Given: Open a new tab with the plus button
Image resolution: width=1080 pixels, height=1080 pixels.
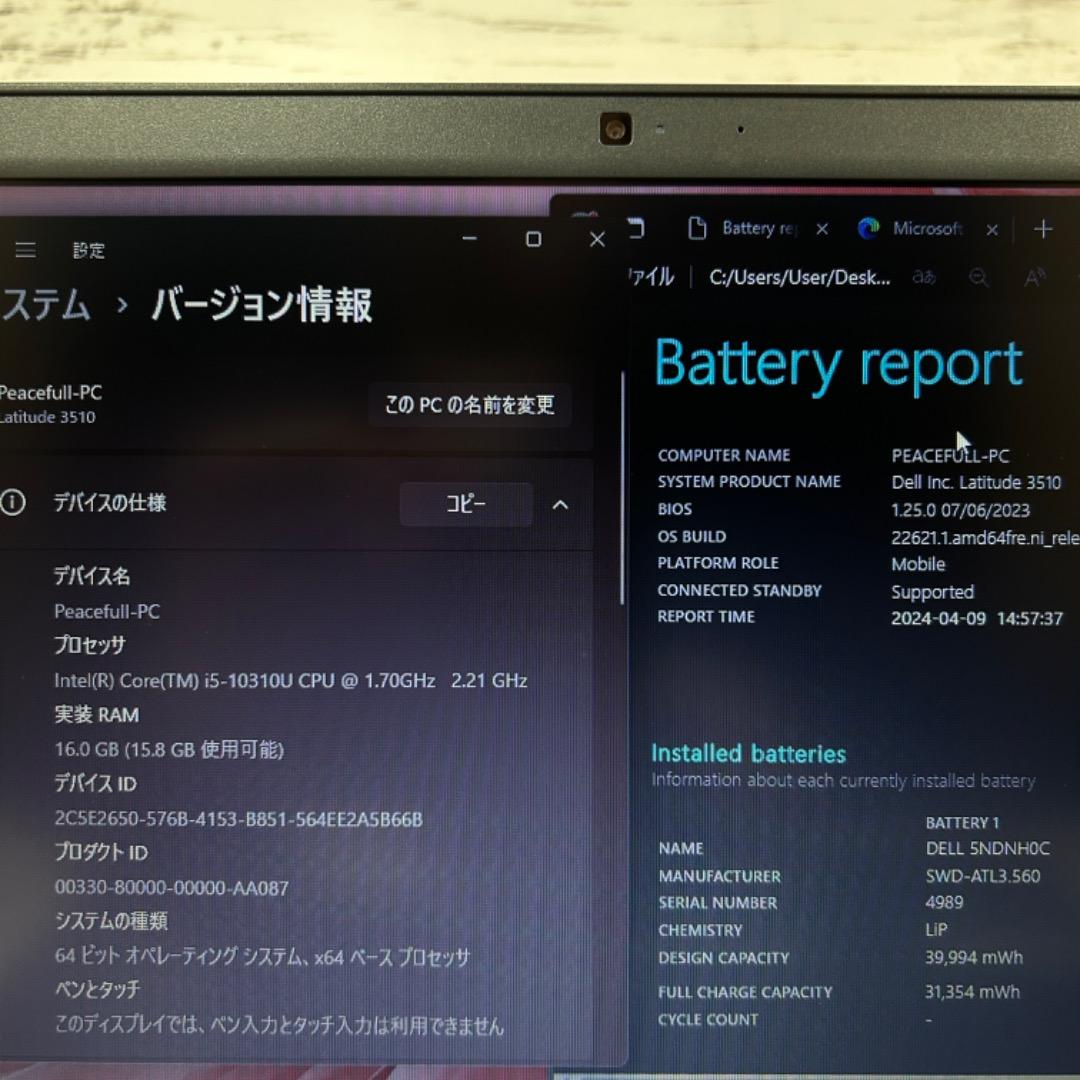Looking at the screenshot, I should (x=1044, y=228).
